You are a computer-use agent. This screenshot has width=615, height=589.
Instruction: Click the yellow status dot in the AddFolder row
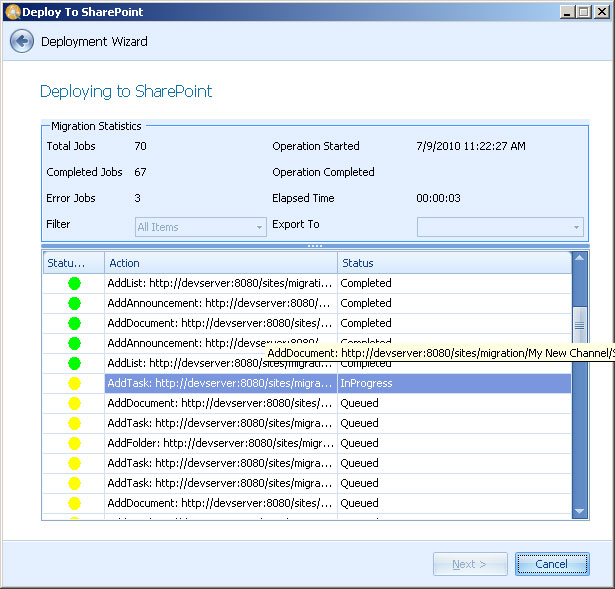[x=74, y=443]
